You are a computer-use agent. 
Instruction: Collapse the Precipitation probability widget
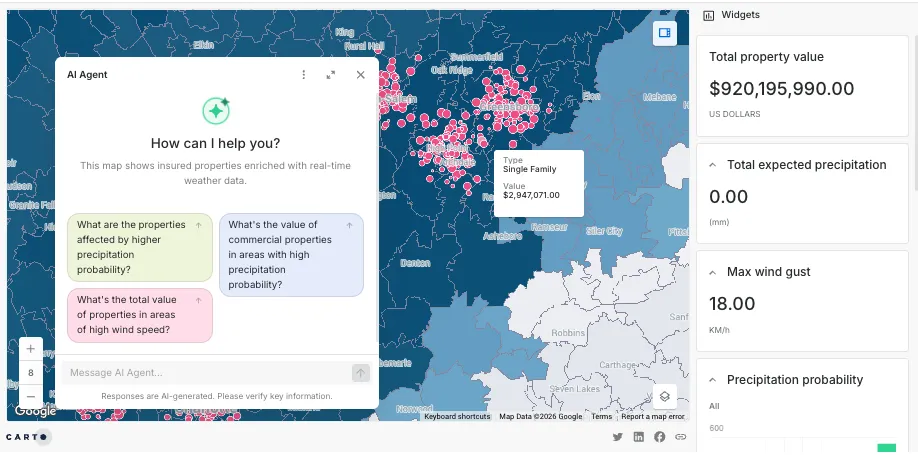(x=713, y=380)
